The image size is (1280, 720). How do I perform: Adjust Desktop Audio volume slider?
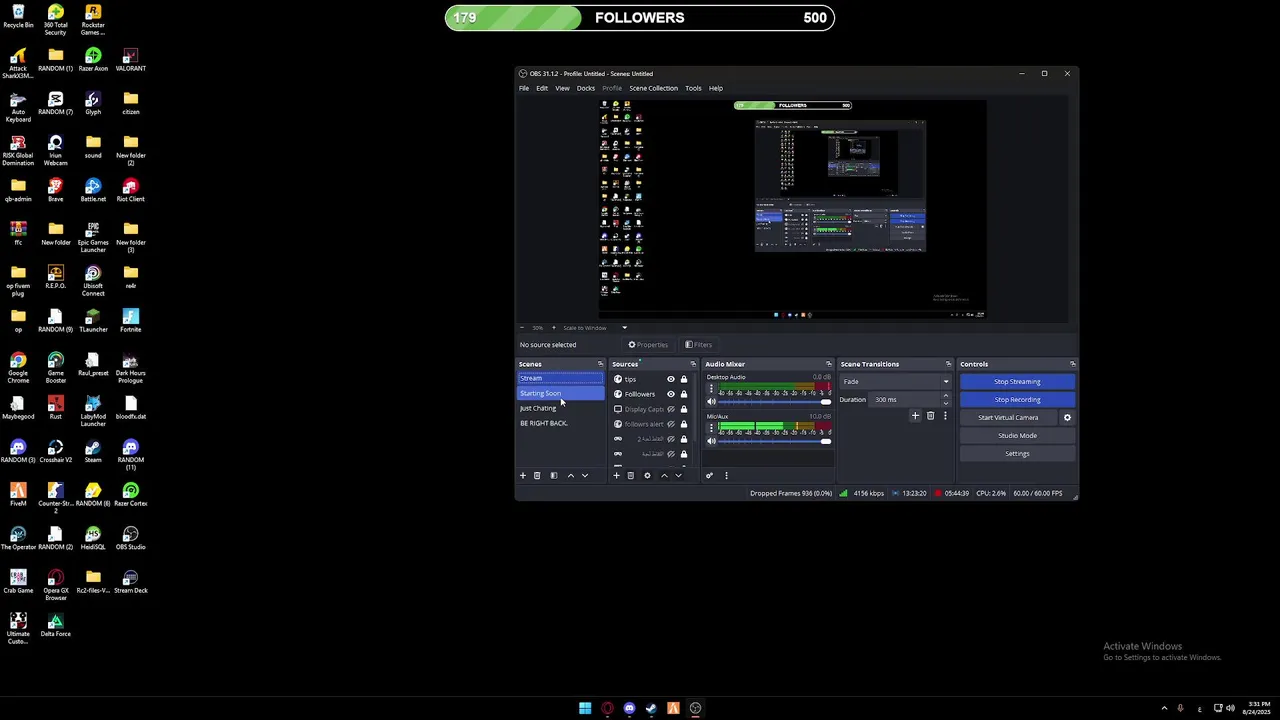775,402
